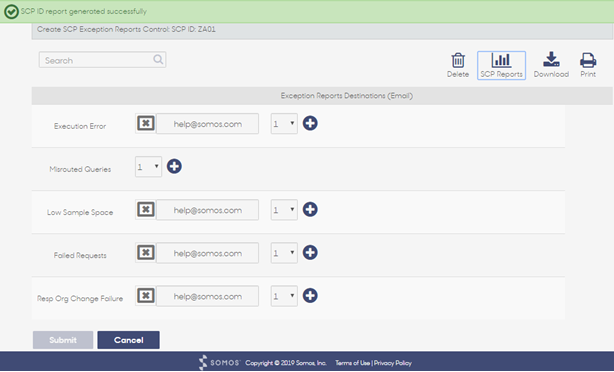This screenshot has width=614, height=372.
Task: Click in the Search input field
Action: [96, 60]
